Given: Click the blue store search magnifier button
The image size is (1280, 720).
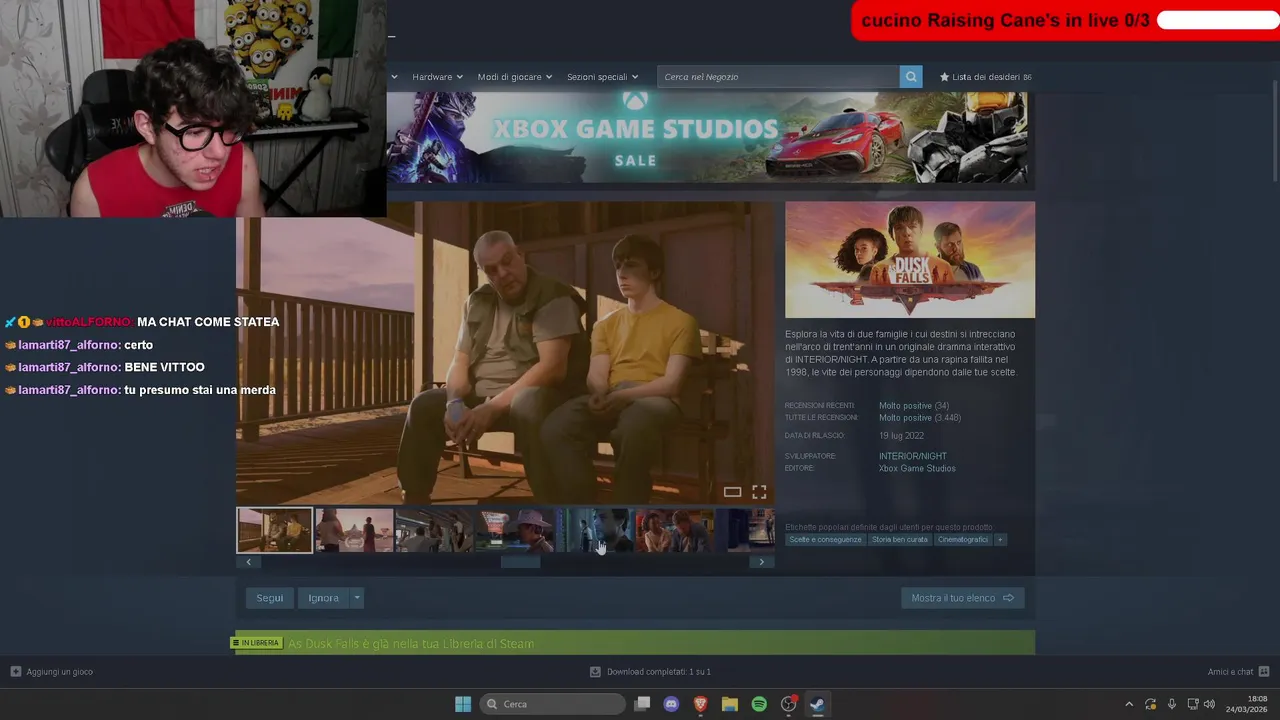Looking at the screenshot, I should [910, 77].
